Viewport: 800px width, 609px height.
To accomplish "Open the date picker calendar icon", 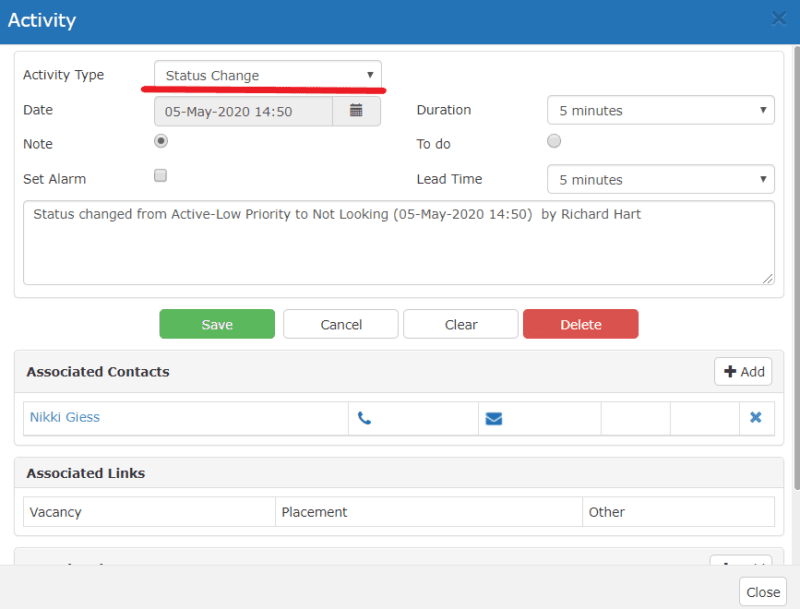I will (356, 111).
